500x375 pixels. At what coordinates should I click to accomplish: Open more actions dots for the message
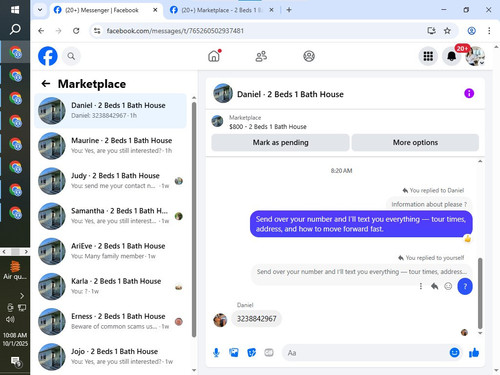coord(421,286)
